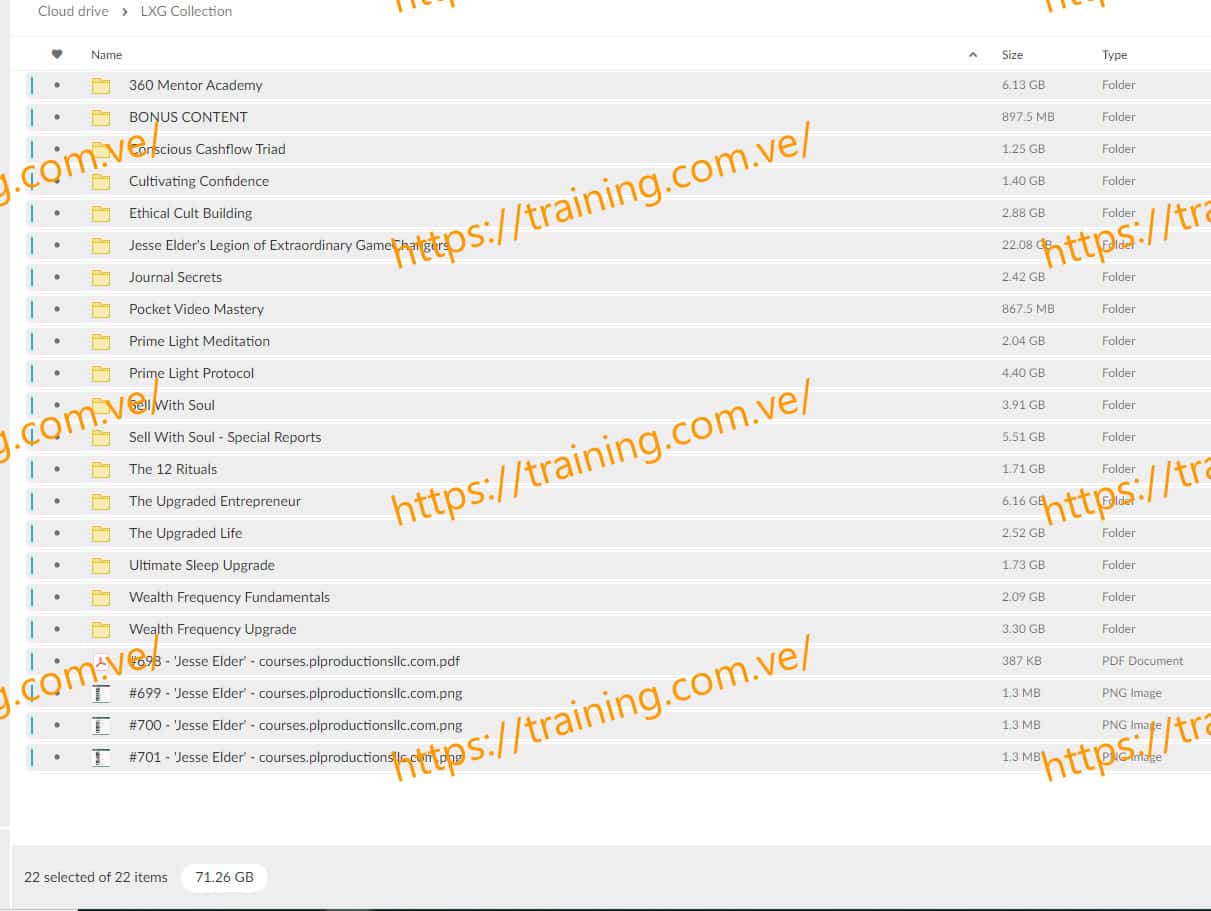Click the BONUS CONTENT folder icon

(x=101, y=118)
